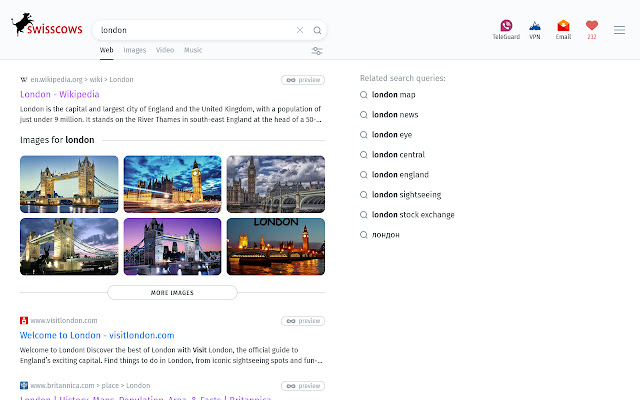Click magnifier icon beside london sightseeing
This screenshot has height=400, width=640.
(x=364, y=195)
